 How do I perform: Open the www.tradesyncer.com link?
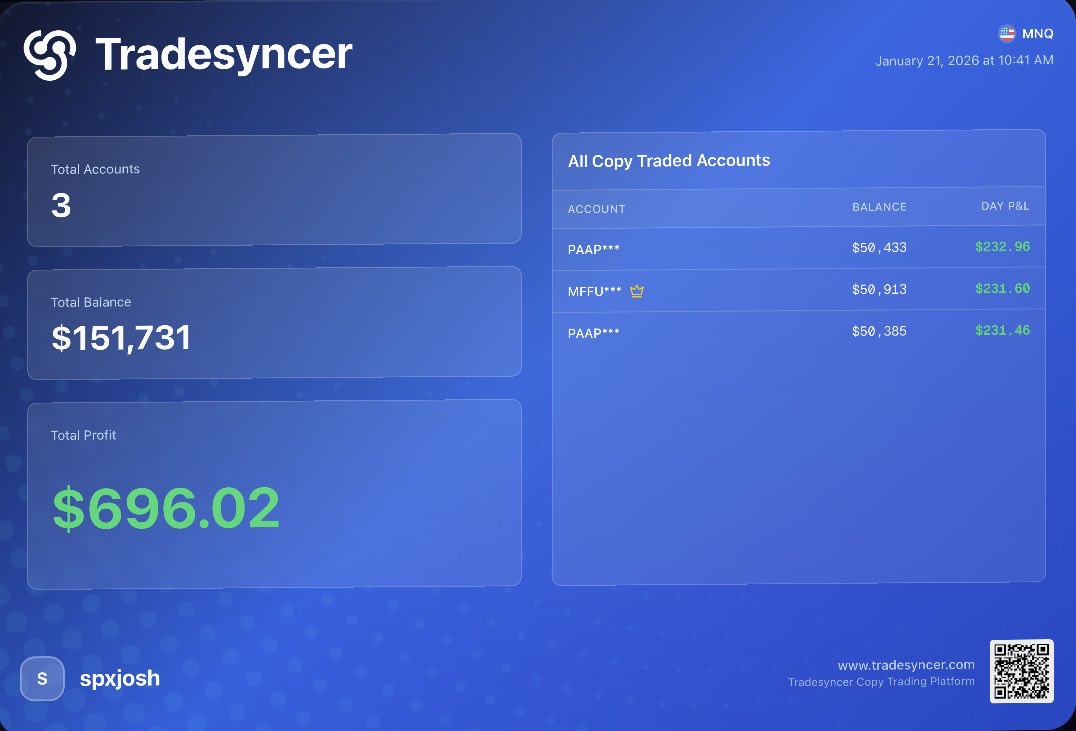(x=906, y=665)
